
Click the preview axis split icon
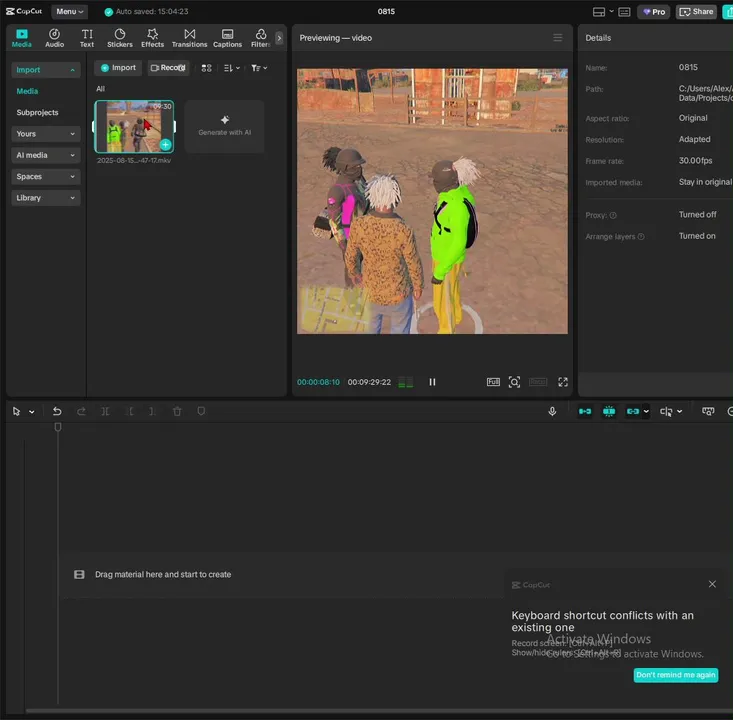point(666,411)
